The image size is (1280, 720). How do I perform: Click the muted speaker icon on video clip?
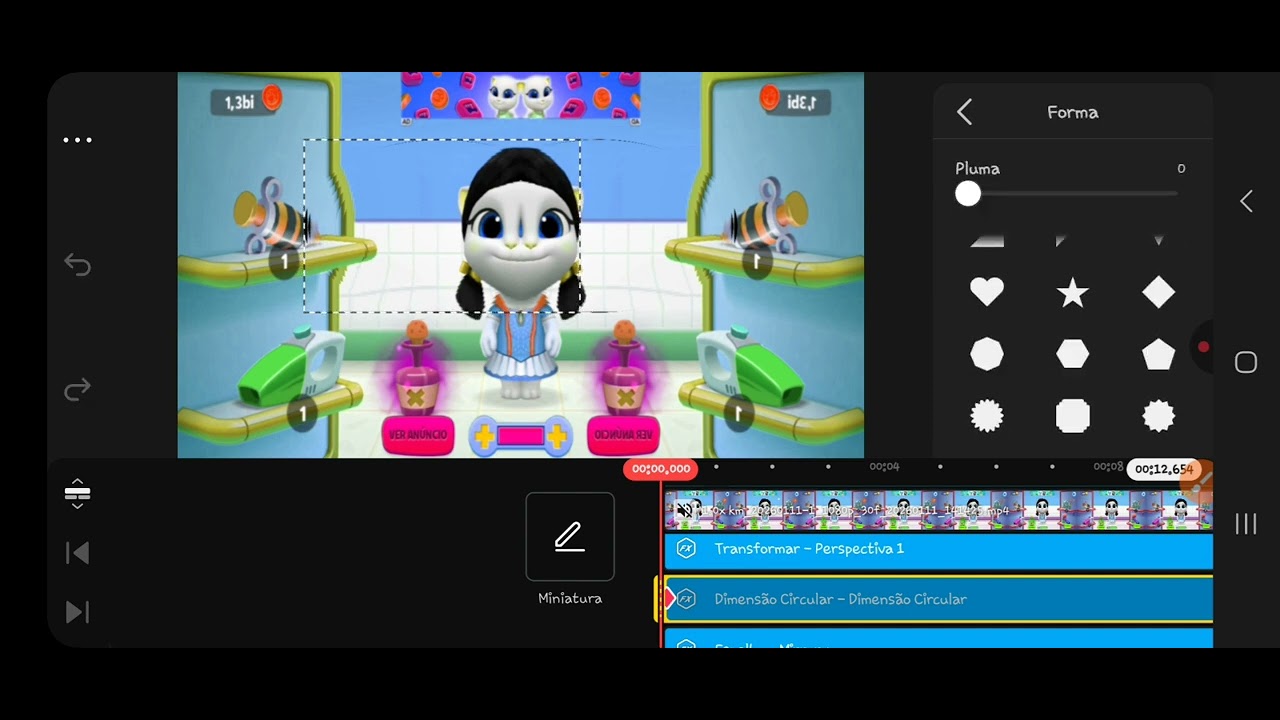click(x=685, y=510)
